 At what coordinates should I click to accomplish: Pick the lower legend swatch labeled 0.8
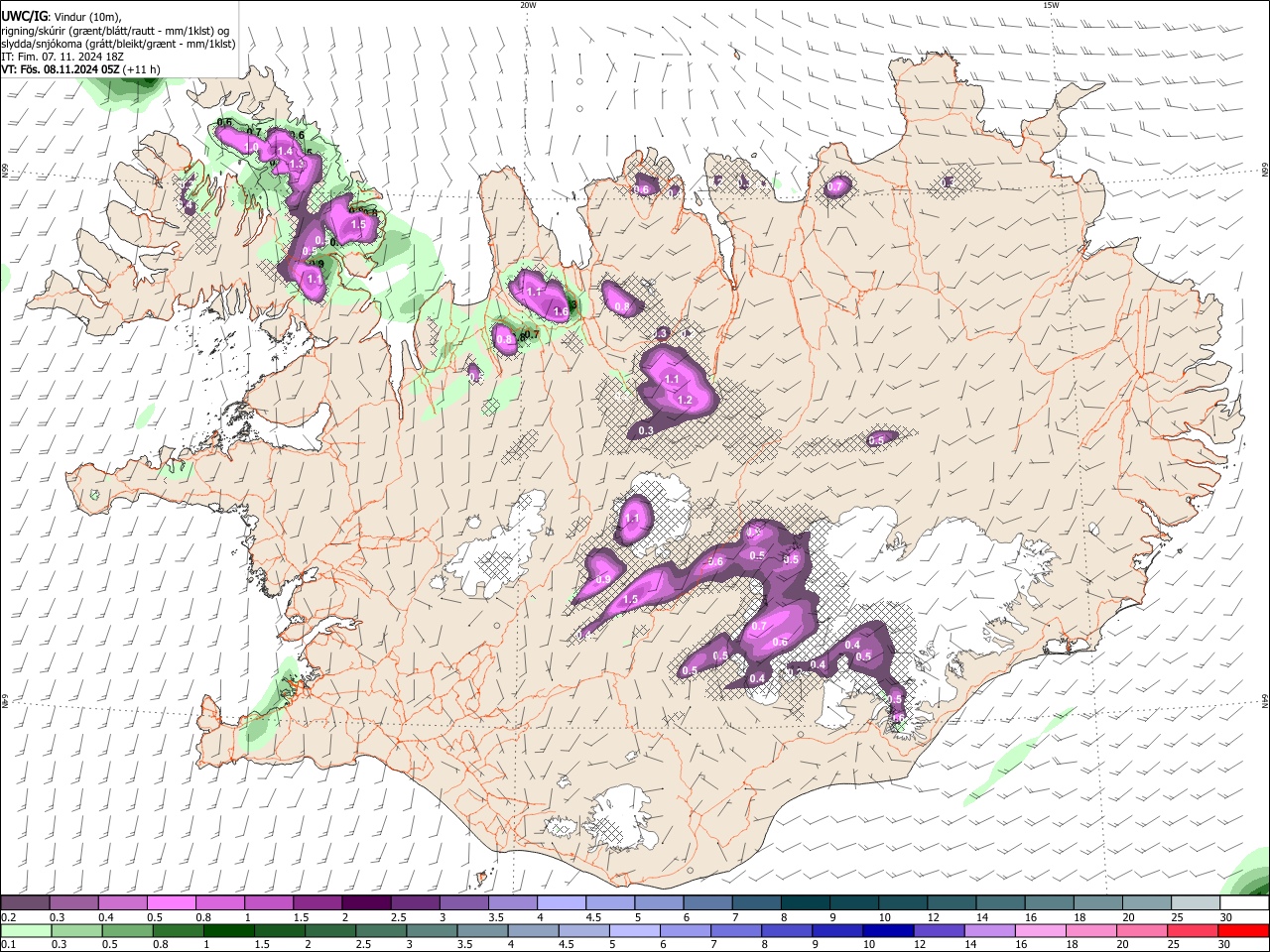coord(178,930)
